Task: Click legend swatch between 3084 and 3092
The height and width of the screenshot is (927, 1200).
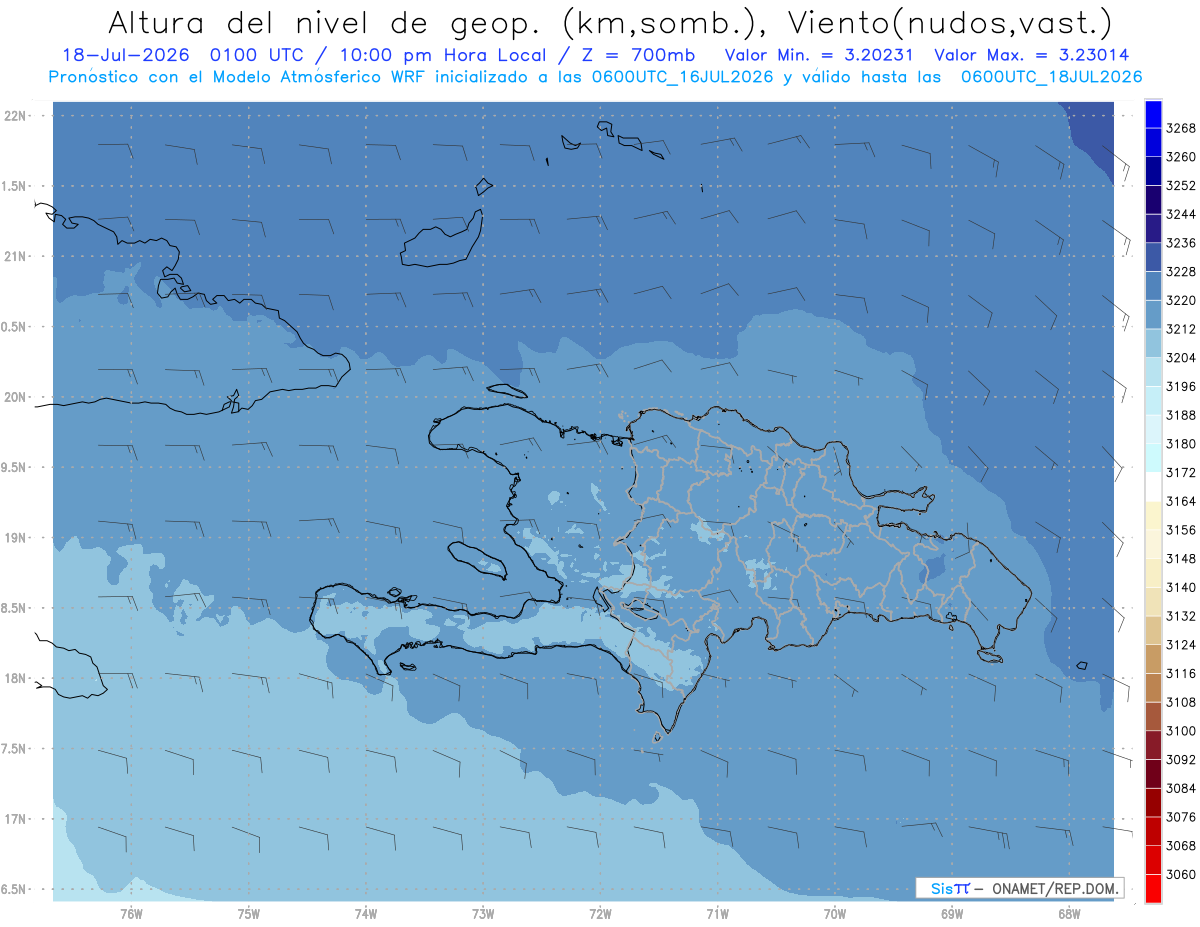Action: 1153,774
